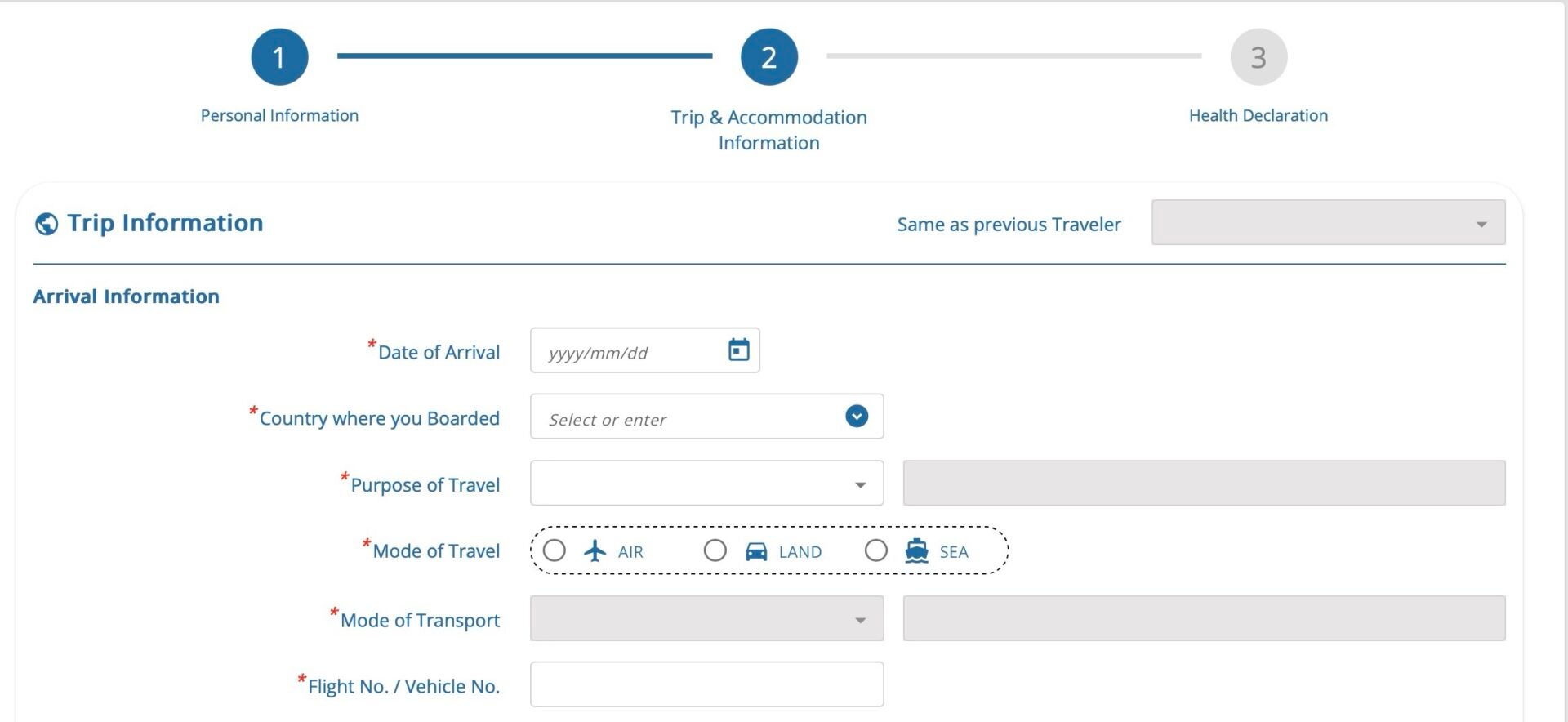
Task: Expand the Country where you Boarded dropdown
Action: point(856,417)
